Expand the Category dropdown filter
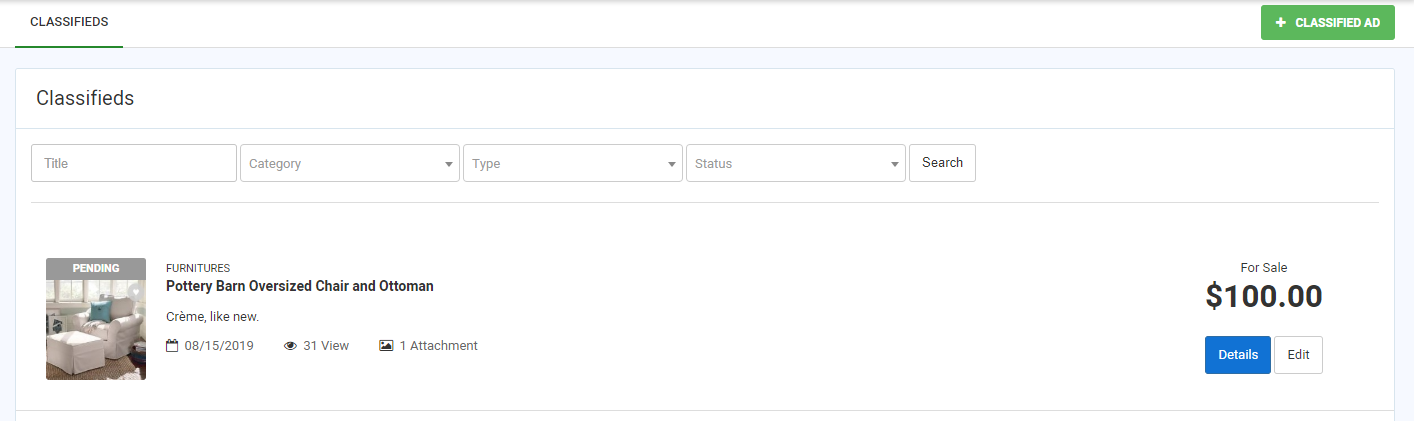 click(x=349, y=164)
